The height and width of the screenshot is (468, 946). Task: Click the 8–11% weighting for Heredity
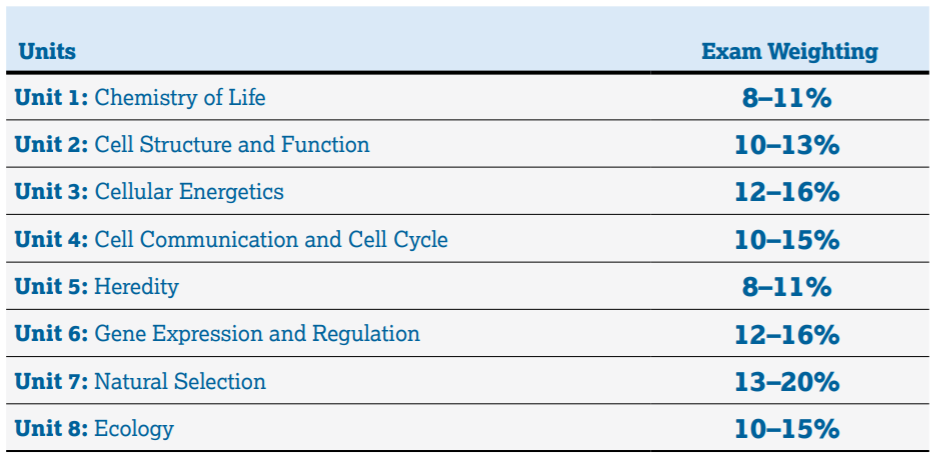pyautogui.click(x=787, y=287)
